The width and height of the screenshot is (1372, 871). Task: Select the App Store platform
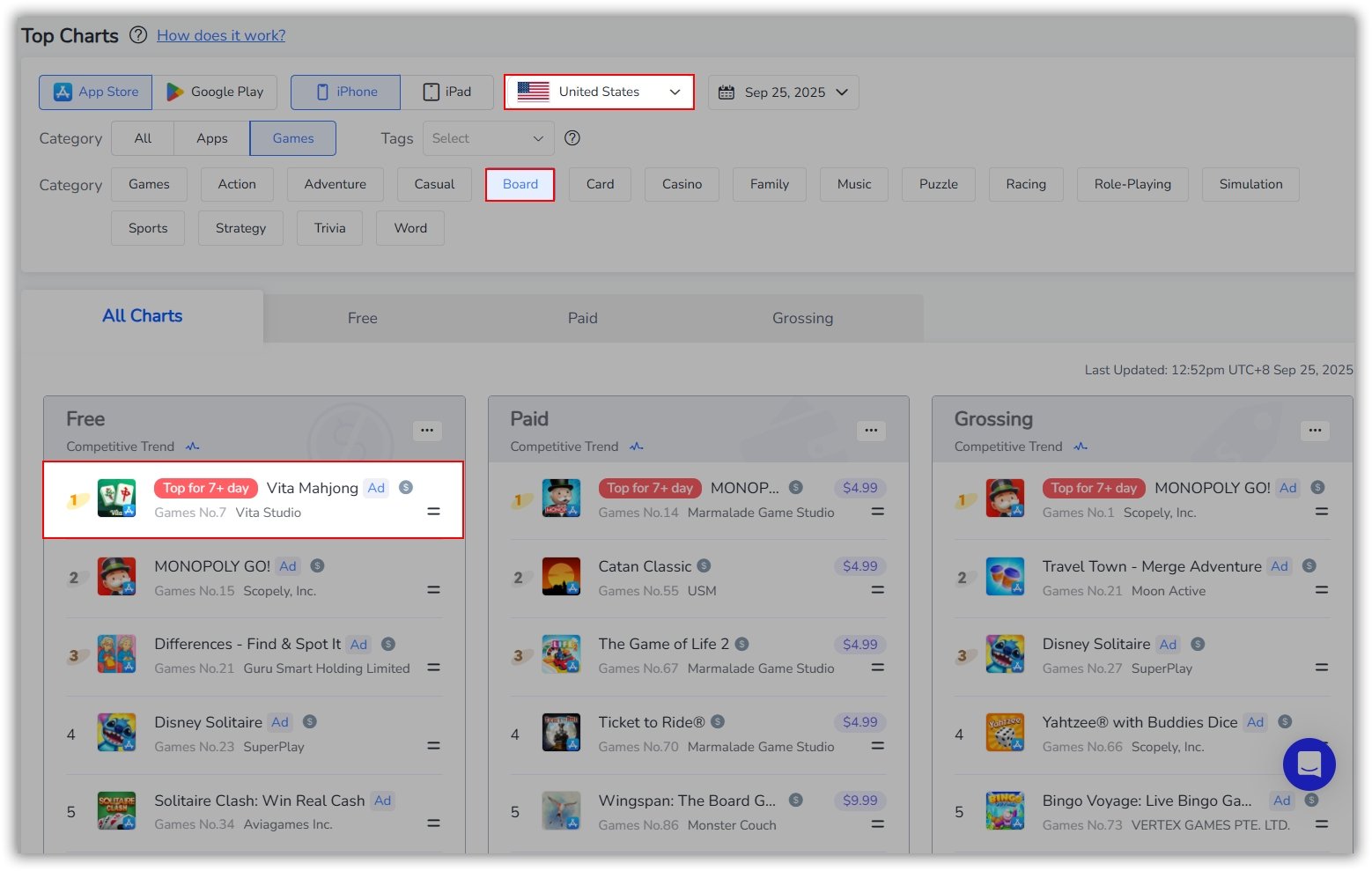click(95, 92)
